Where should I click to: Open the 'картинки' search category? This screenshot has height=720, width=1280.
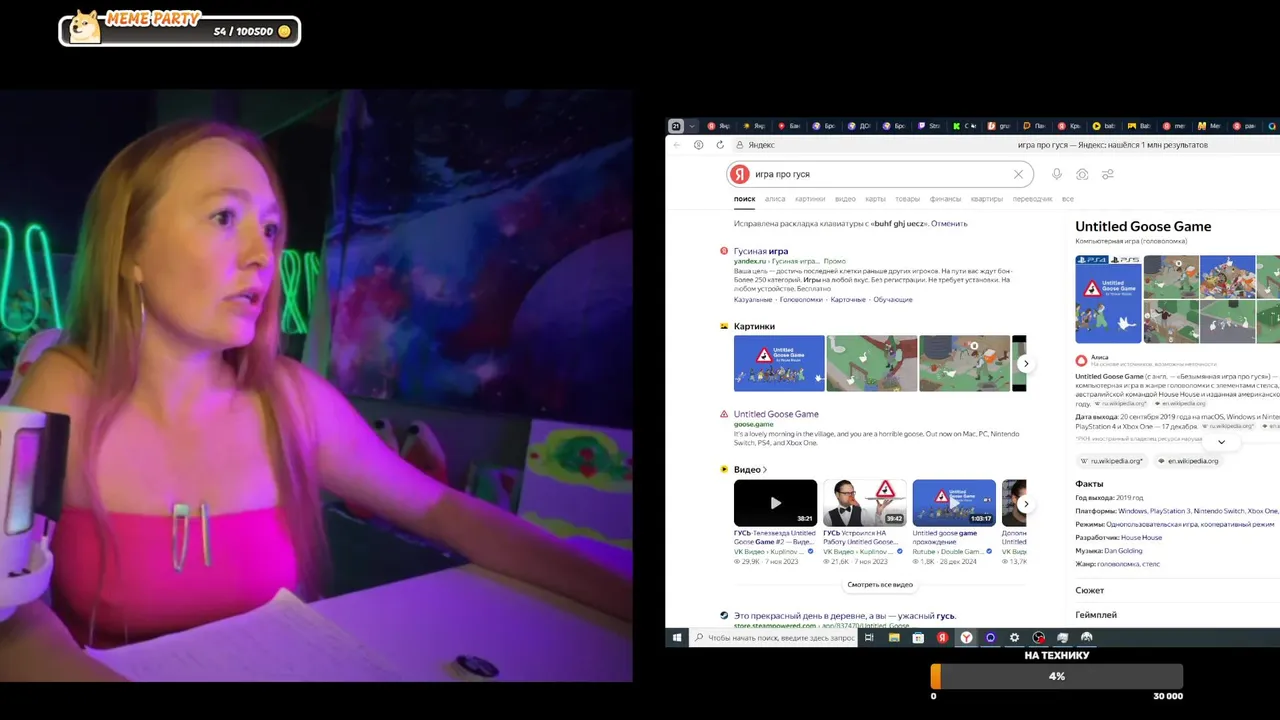point(810,199)
